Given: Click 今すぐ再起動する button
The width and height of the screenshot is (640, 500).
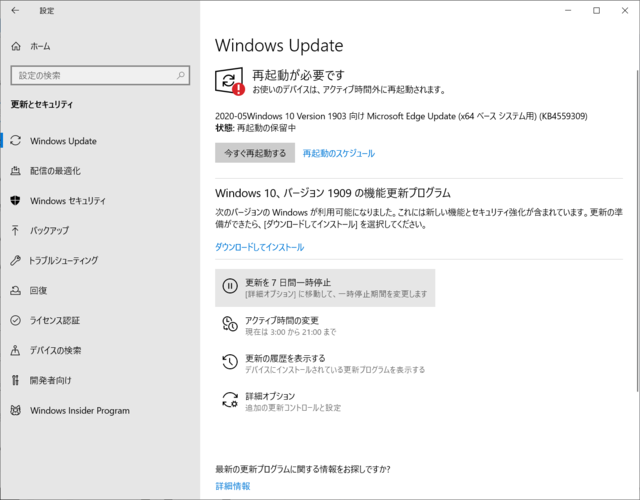Looking at the screenshot, I should tap(255, 153).
